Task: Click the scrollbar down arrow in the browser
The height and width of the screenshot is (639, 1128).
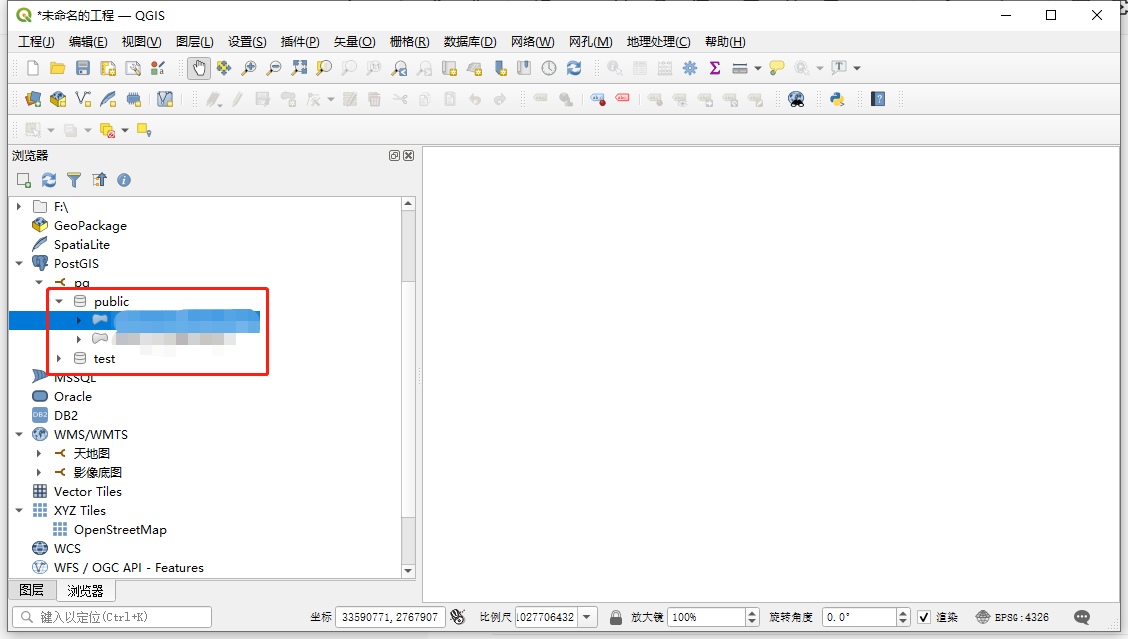Action: click(409, 571)
